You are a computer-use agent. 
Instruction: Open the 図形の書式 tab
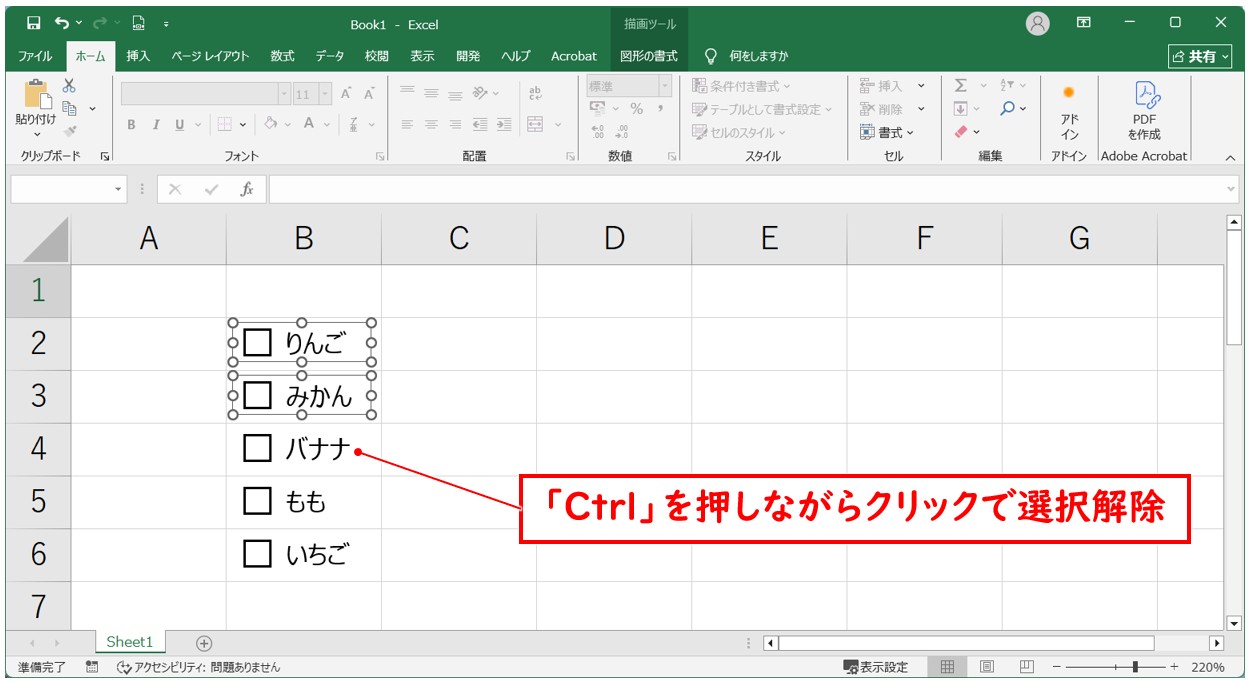click(x=648, y=56)
